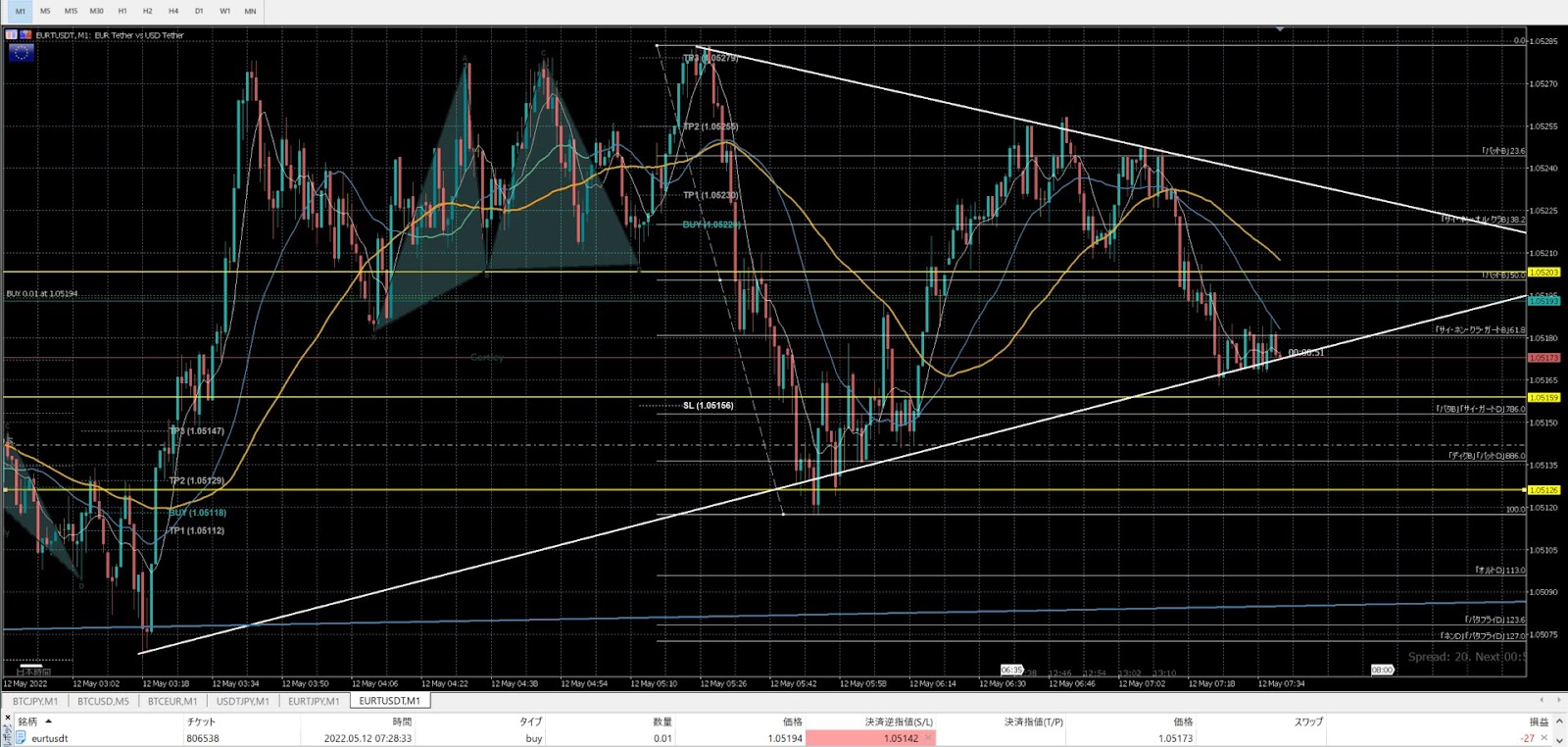Click the 06:35 time marker on time axis

(x=1011, y=671)
